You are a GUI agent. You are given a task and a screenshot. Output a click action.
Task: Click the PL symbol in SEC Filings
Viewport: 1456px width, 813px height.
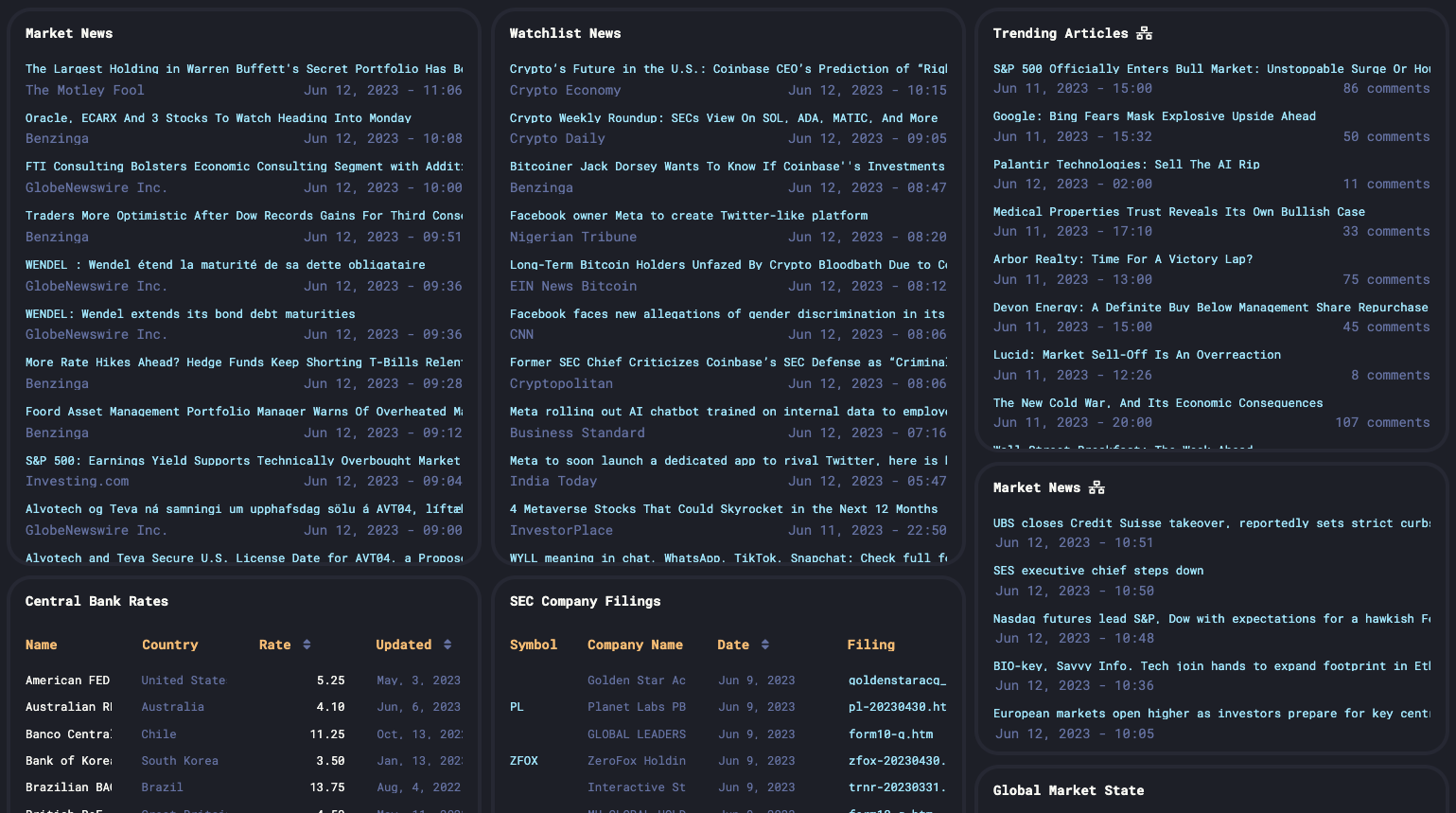click(517, 707)
